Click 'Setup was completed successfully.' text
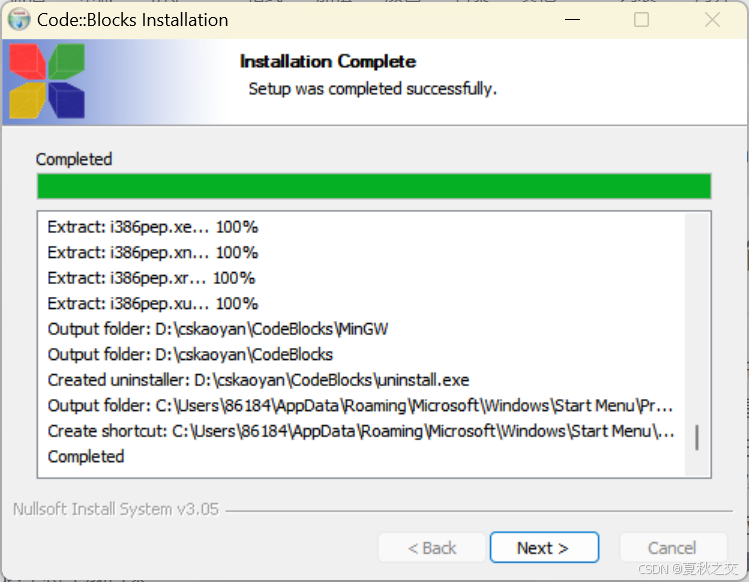The width and height of the screenshot is (749, 582). coord(373,89)
